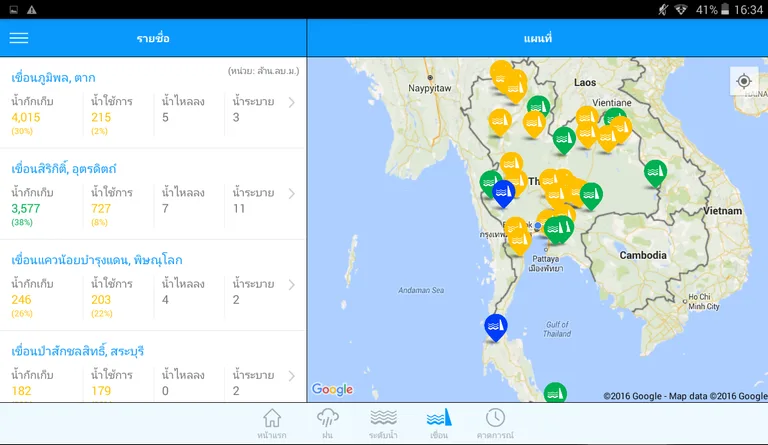Screen dimensions: 768x445
Task: Open the hamburger navigation menu
Action: click(x=19, y=38)
